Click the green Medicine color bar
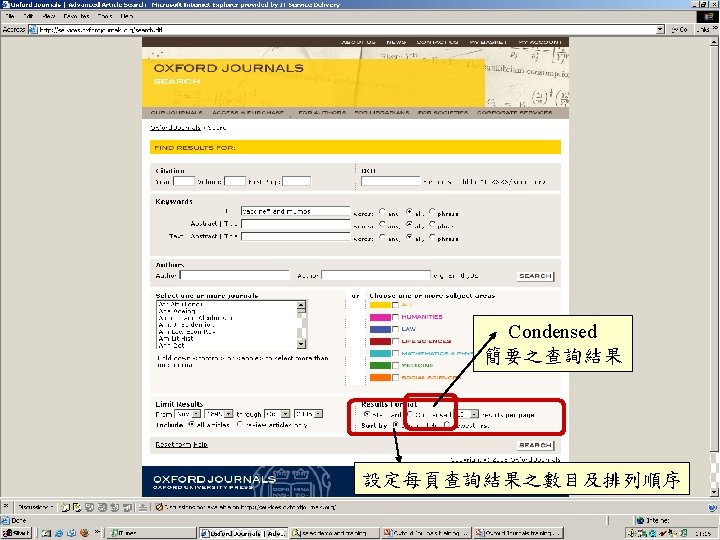720x540 pixels. coord(380,366)
